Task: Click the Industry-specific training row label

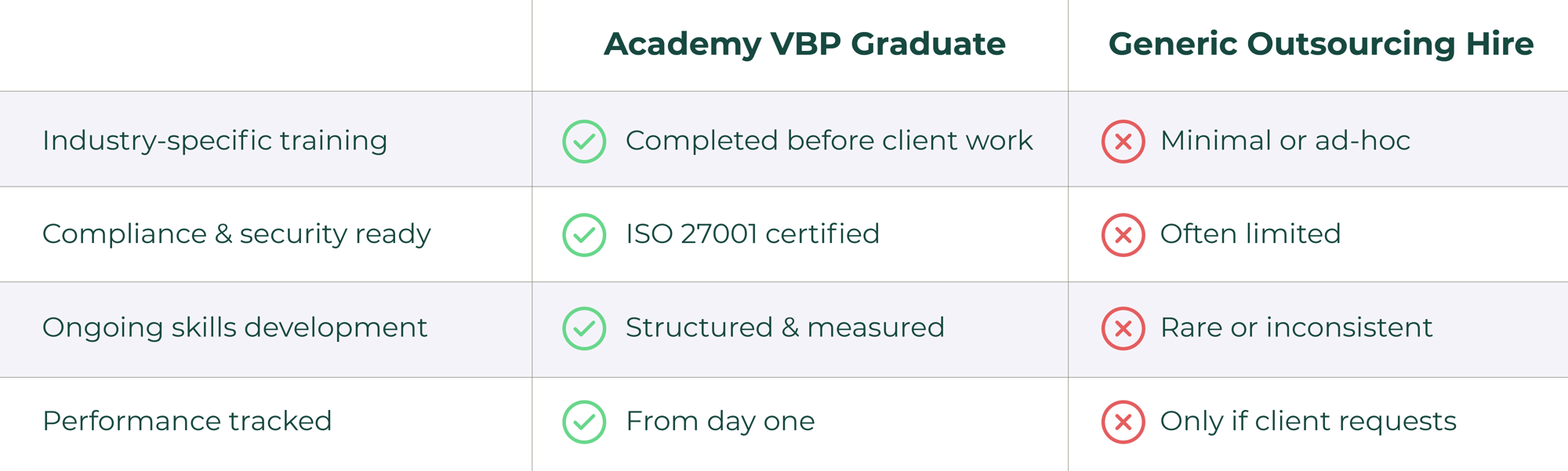Action: (x=215, y=141)
